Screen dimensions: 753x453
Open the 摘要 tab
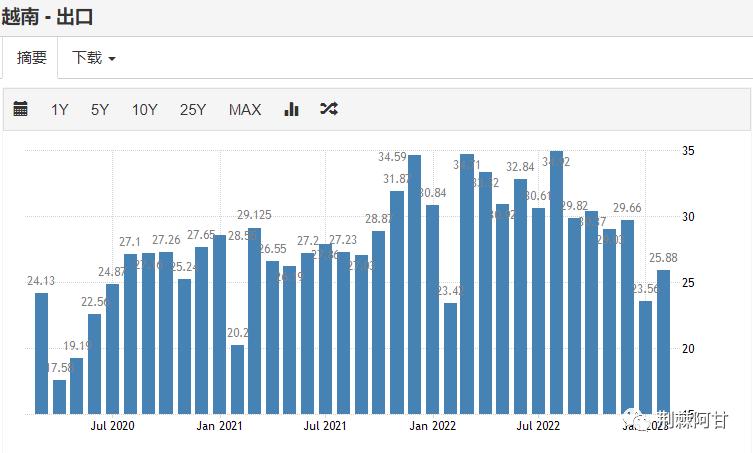(32, 58)
